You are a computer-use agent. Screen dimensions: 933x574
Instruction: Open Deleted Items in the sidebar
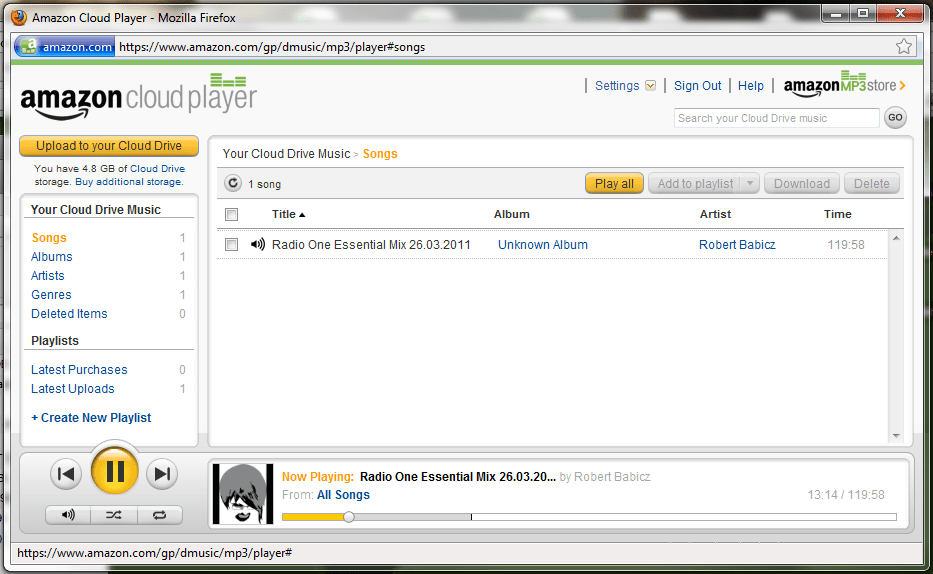[x=69, y=314]
